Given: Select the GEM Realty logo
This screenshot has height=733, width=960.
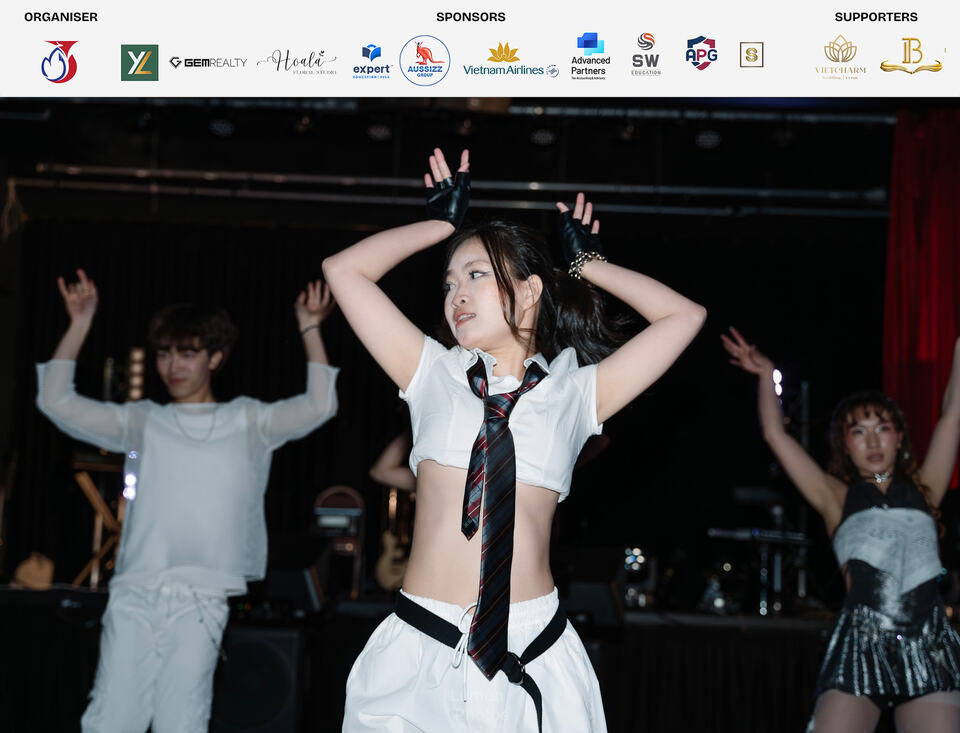Looking at the screenshot, I should [x=208, y=62].
